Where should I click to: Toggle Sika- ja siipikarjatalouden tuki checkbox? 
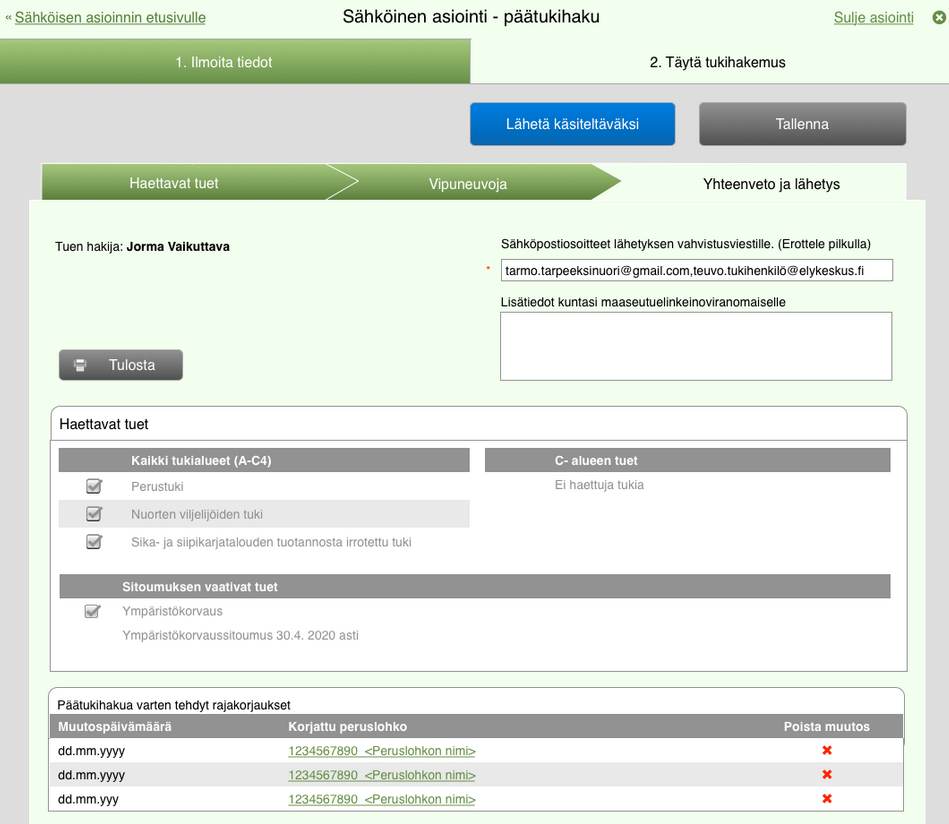pyautogui.click(x=94, y=541)
